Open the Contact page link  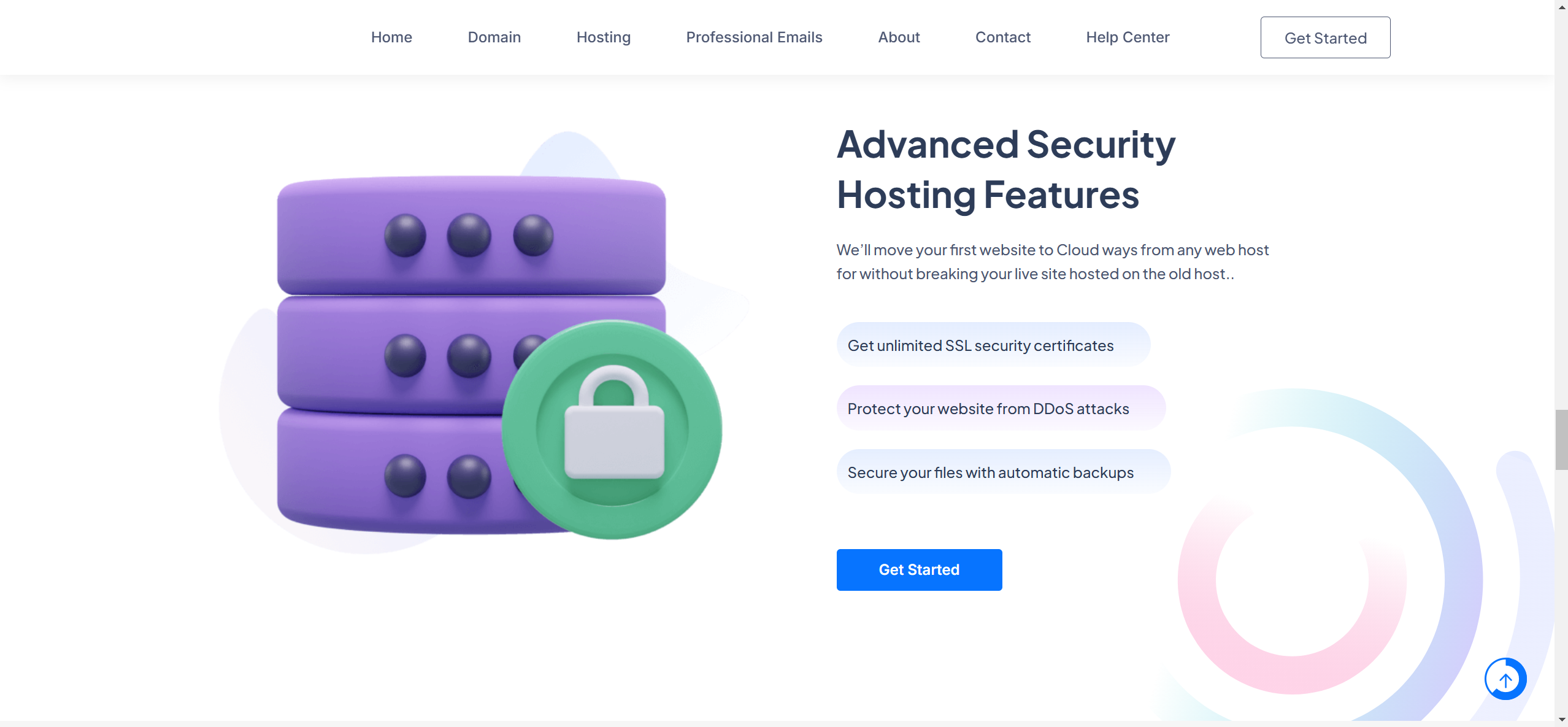coord(1003,37)
